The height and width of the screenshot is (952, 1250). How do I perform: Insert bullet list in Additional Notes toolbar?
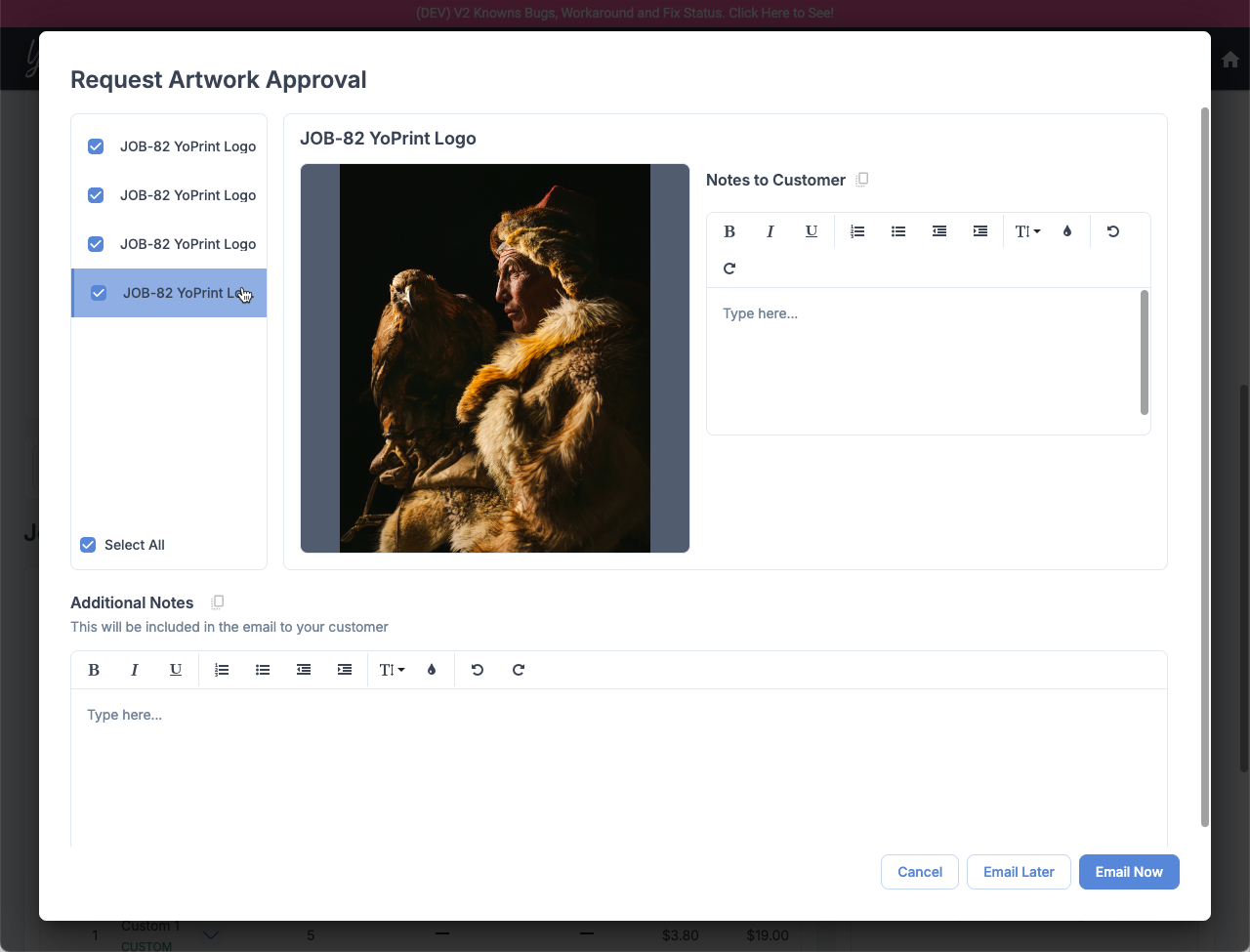263,670
